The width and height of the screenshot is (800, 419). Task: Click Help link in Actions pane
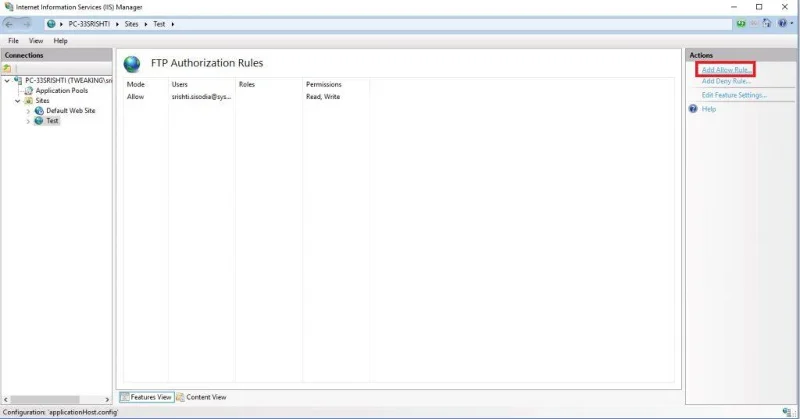click(x=709, y=109)
